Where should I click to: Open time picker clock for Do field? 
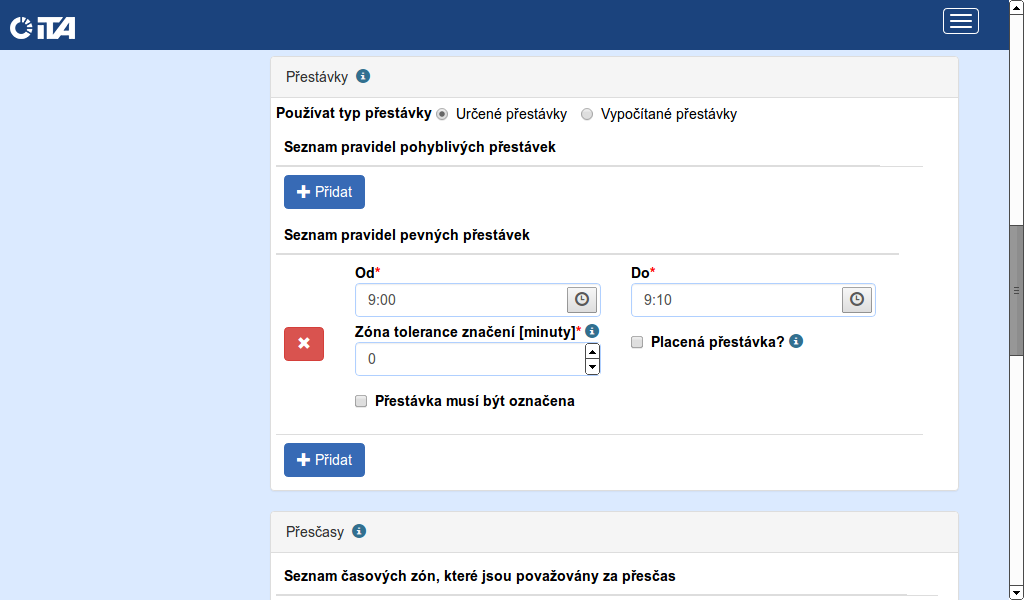click(x=857, y=299)
